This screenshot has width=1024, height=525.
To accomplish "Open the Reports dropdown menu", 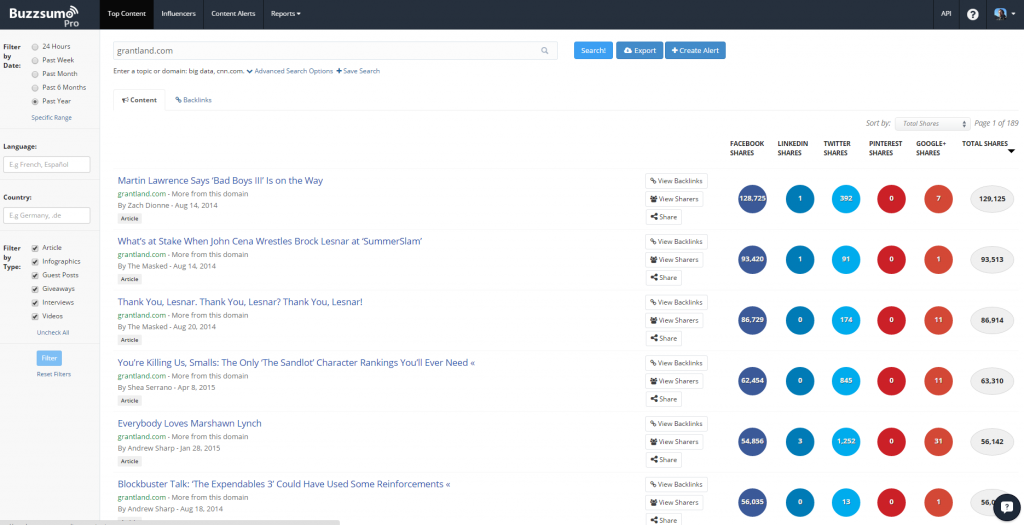I will tap(285, 14).
